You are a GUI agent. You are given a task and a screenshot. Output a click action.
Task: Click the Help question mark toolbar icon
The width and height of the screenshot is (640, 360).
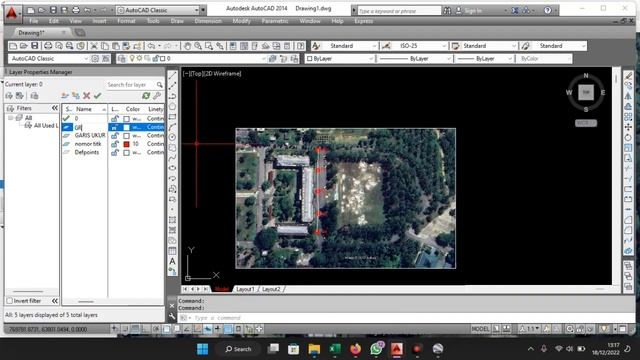pyautogui.click(x=301, y=46)
